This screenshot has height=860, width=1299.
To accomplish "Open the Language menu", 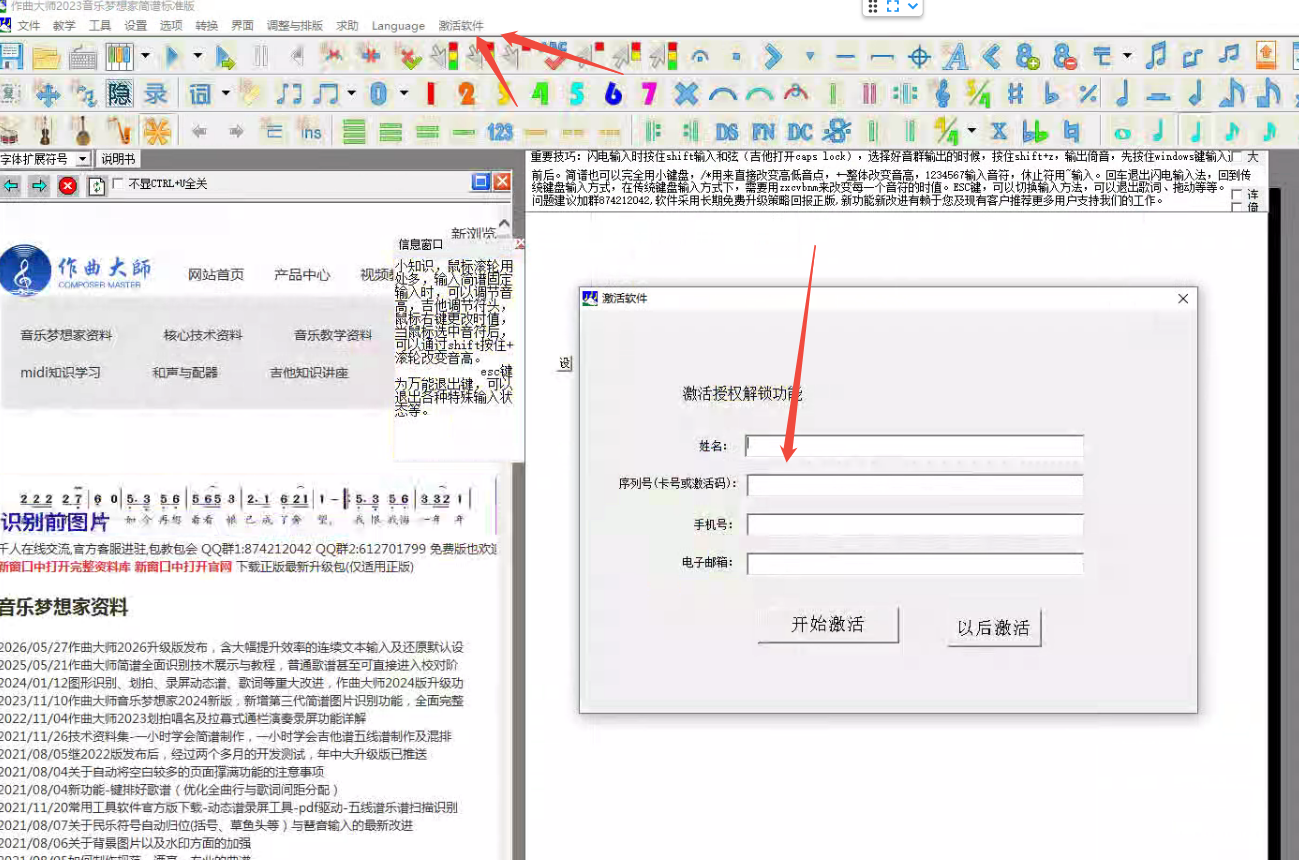I will (398, 26).
